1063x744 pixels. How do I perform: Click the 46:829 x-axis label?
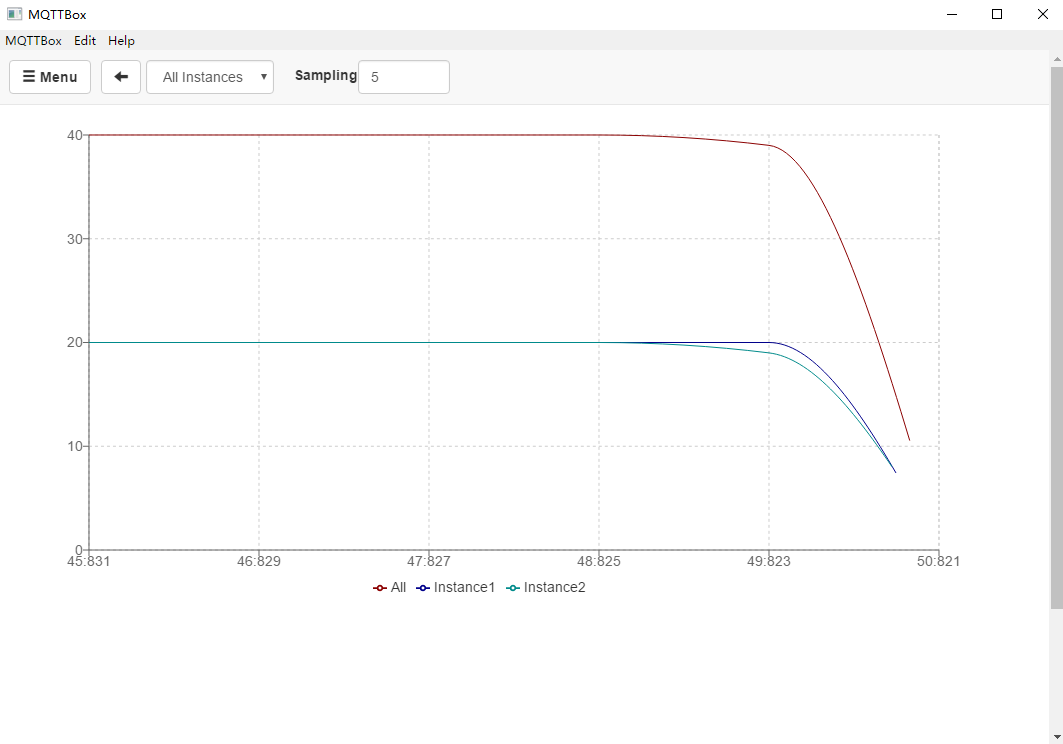[x=258, y=561]
